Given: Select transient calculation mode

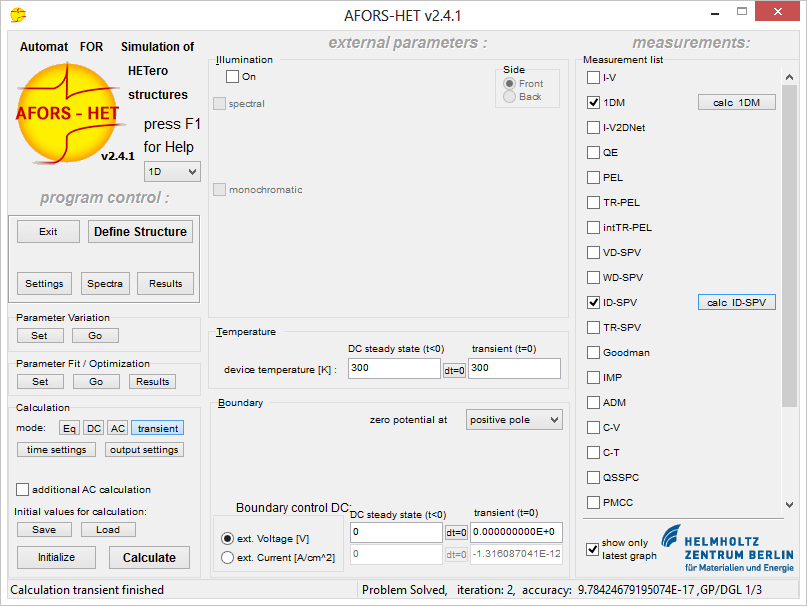Looking at the screenshot, I should click(157, 428).
